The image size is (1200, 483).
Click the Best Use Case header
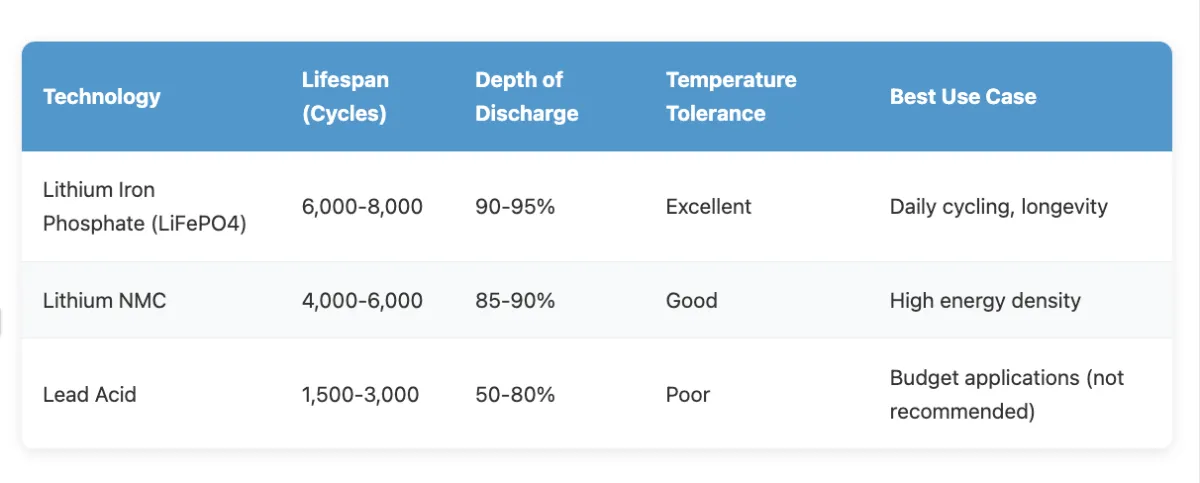click(963, 97)
